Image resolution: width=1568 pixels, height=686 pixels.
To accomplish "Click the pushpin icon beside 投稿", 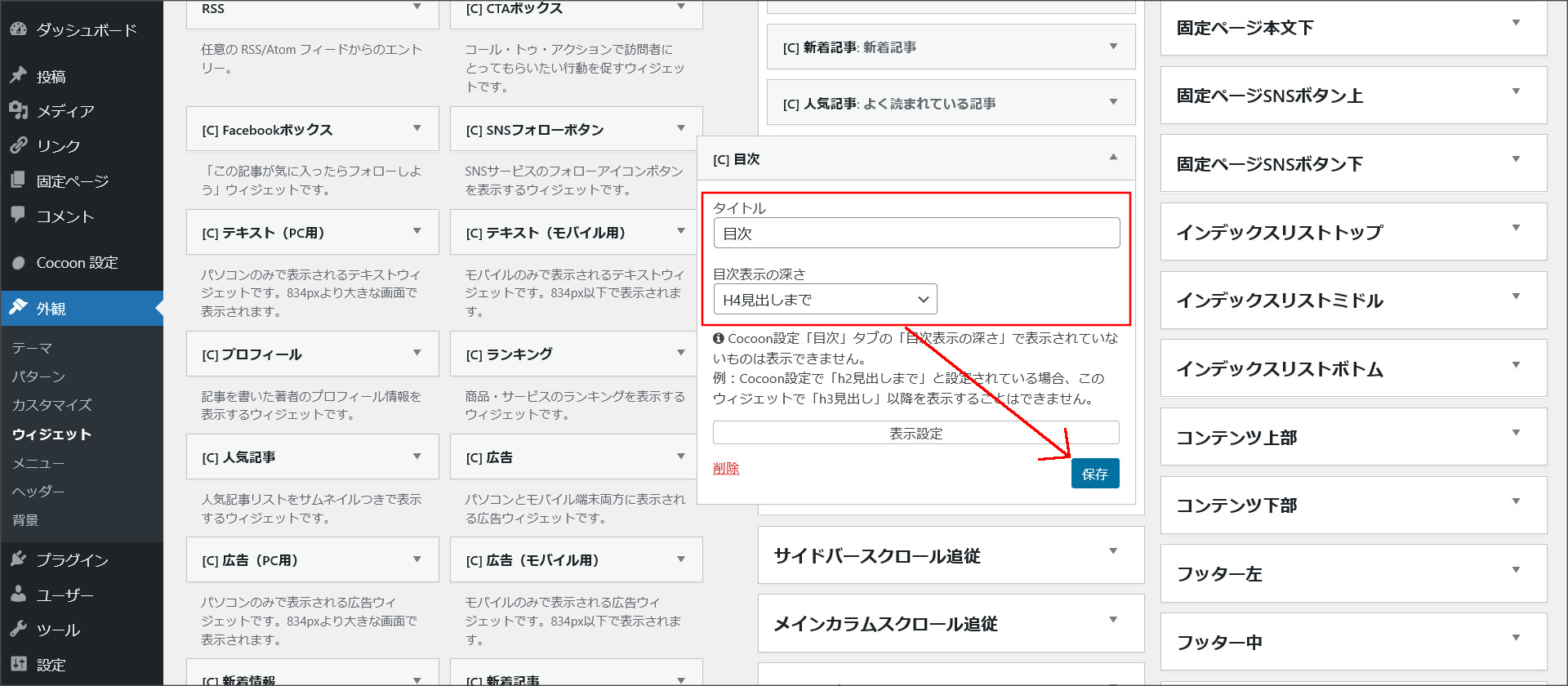I will tap(19, 76).
